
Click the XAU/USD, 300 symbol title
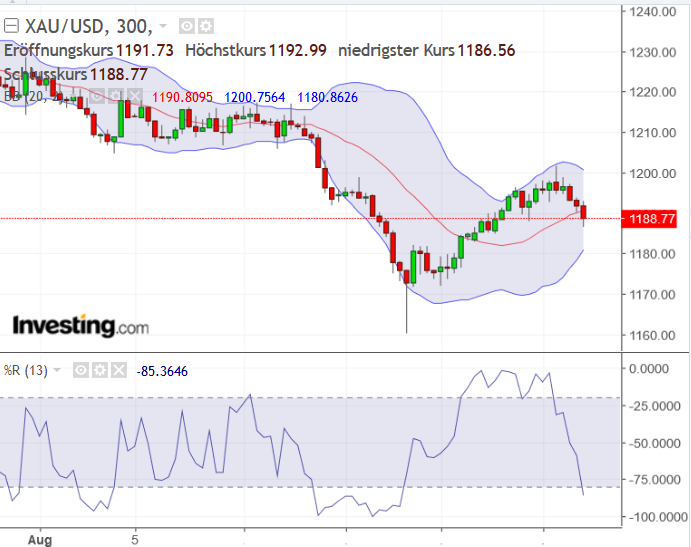click(x=89, y=26)
